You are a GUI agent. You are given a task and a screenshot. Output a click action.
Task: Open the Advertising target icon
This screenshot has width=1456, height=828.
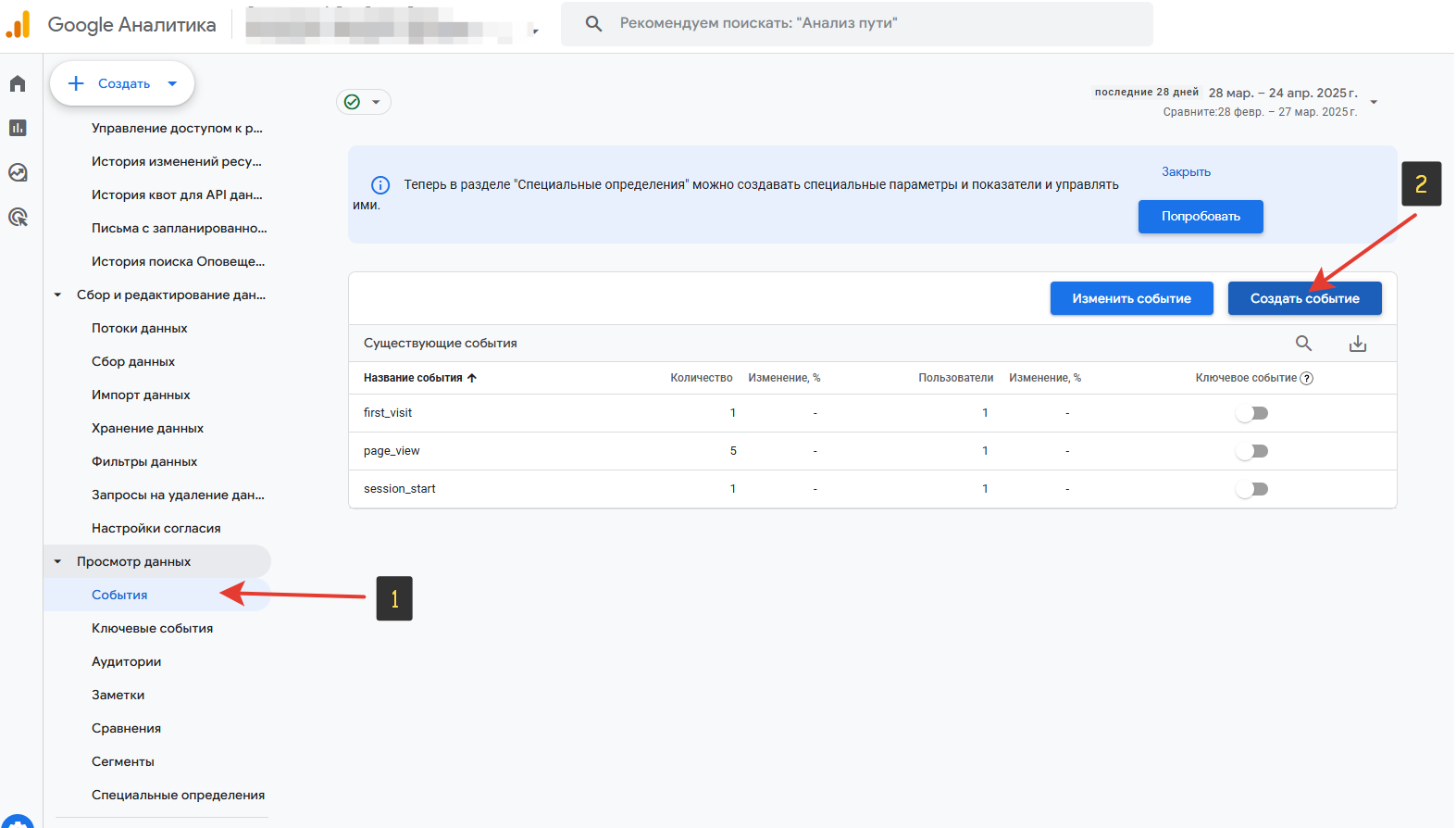(x=18, y=217)
